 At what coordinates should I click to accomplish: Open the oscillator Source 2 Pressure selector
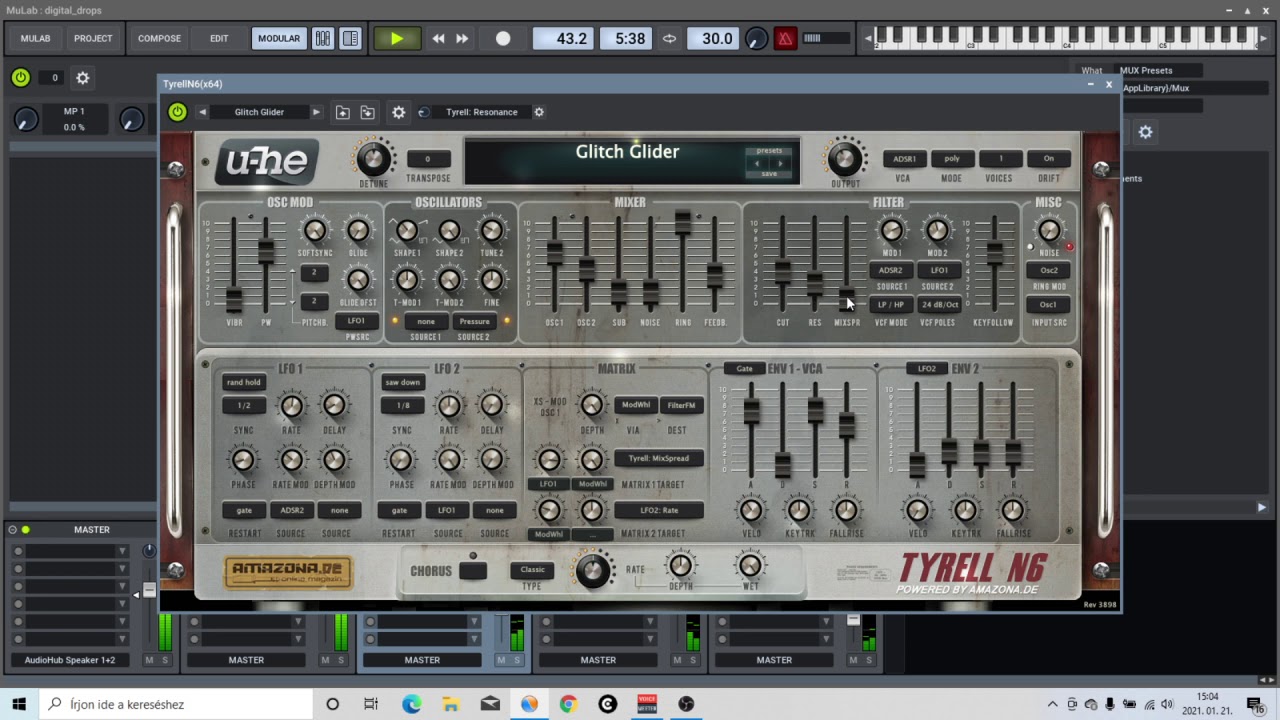(474, 322)
